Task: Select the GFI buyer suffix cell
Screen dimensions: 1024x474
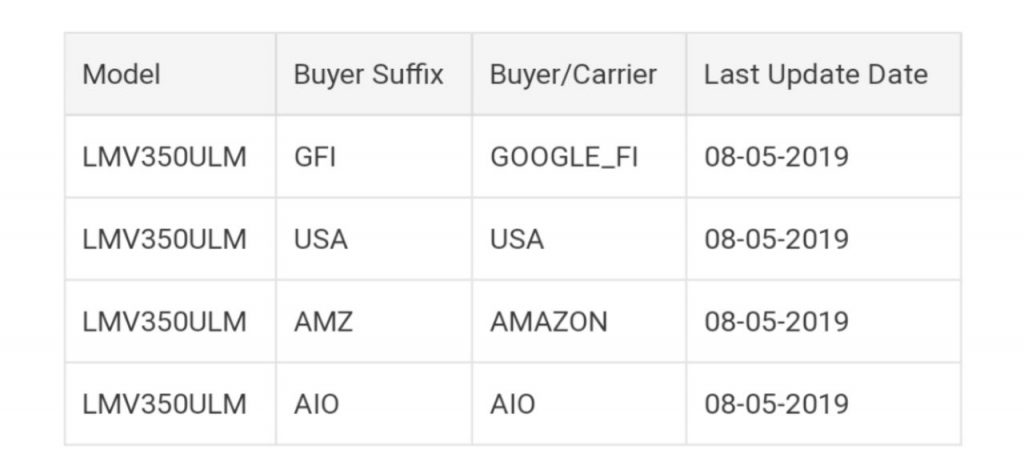Action: (315, 157)
